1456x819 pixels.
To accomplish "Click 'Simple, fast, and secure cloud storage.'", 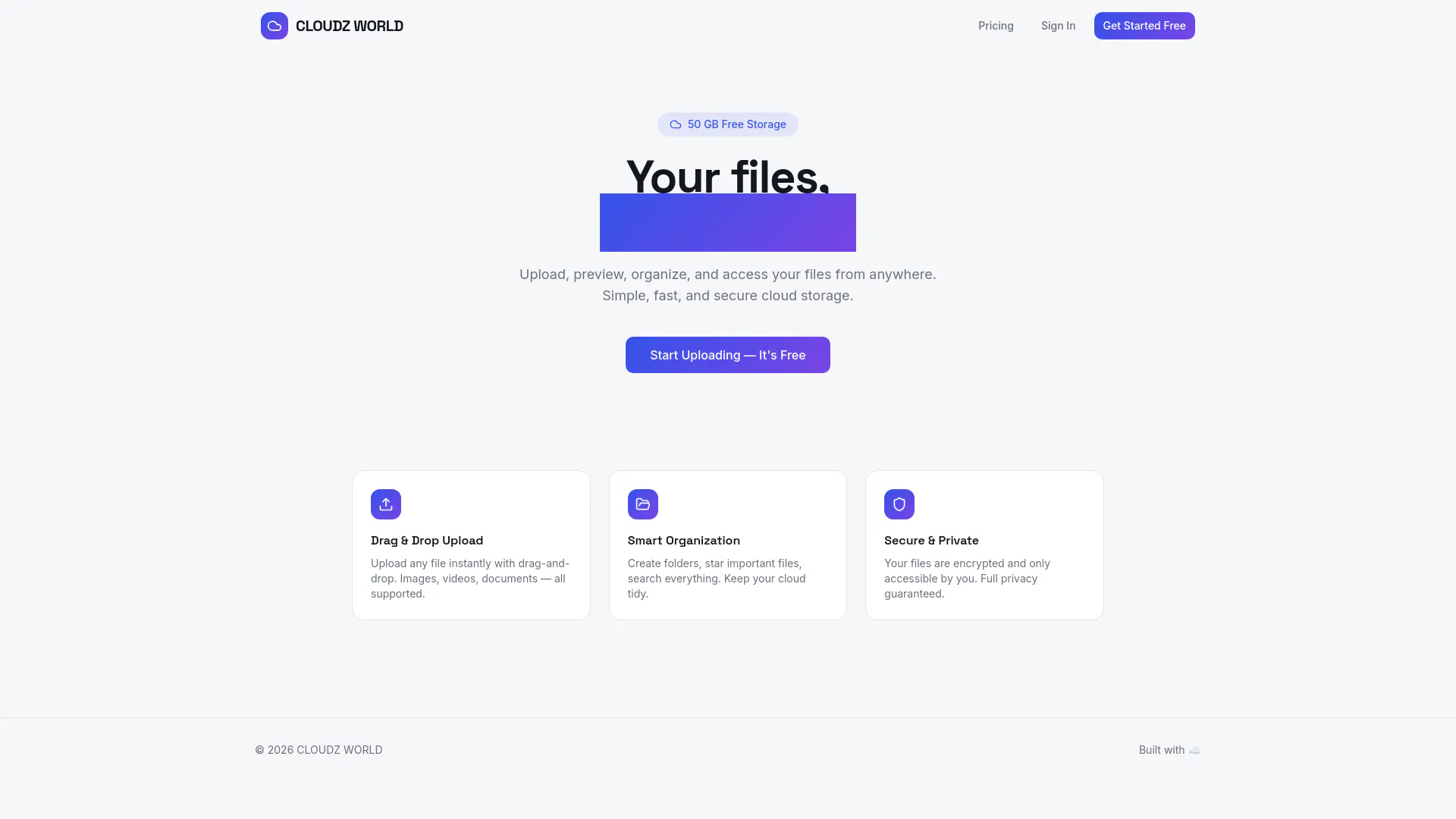I will [x=728, y=296].
